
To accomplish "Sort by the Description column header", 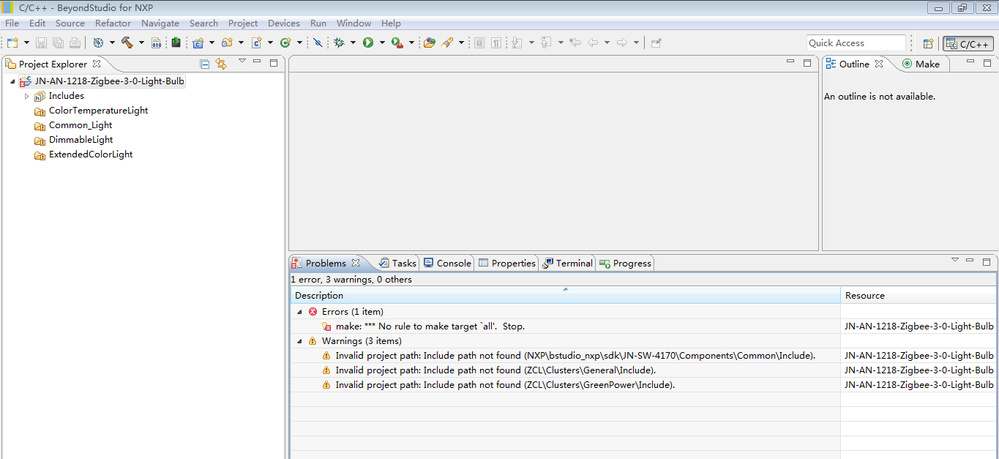I will tap(565, 296).
